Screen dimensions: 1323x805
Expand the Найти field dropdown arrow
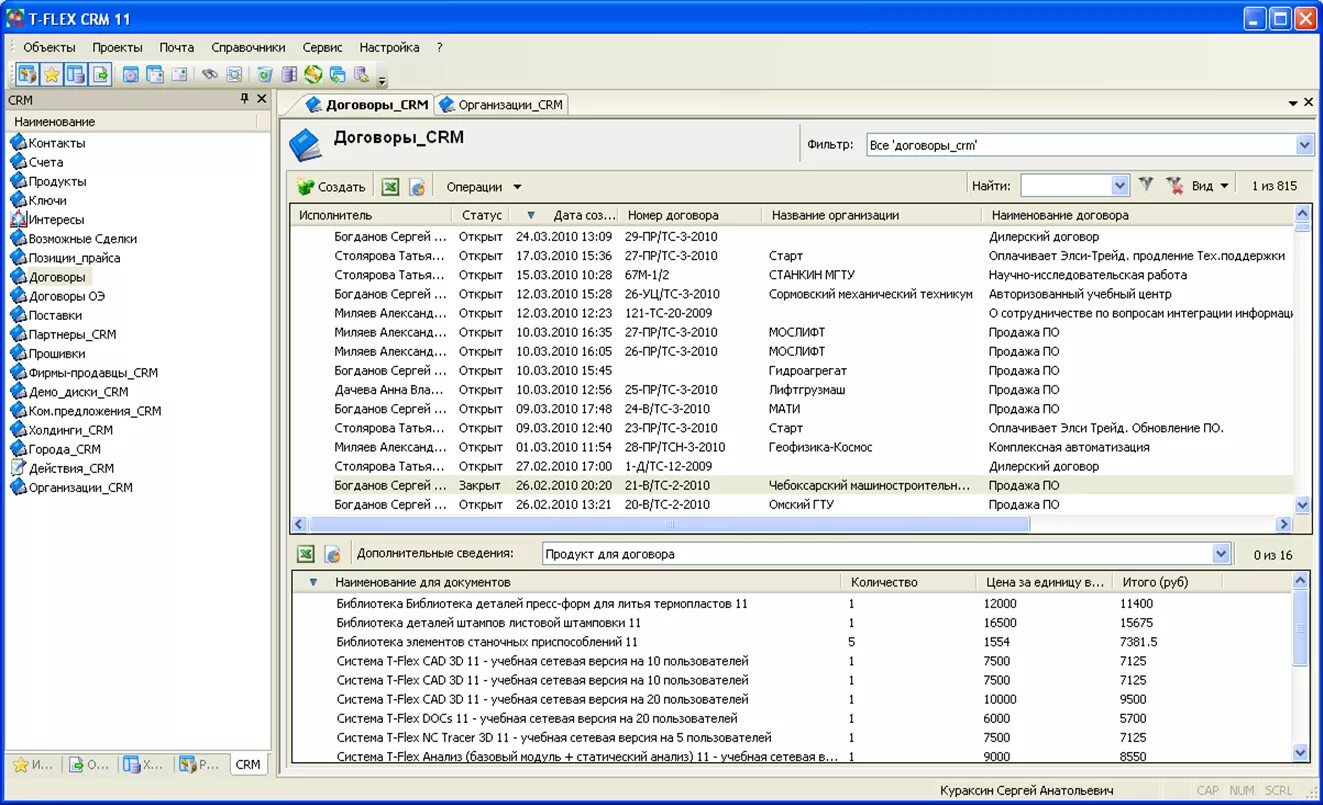tap(1120, 186)
